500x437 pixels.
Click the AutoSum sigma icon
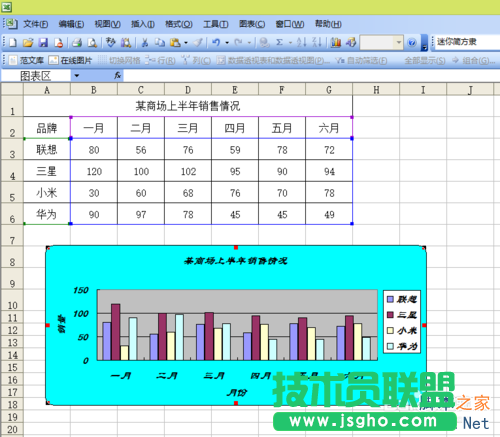click(x=279, y=42)
